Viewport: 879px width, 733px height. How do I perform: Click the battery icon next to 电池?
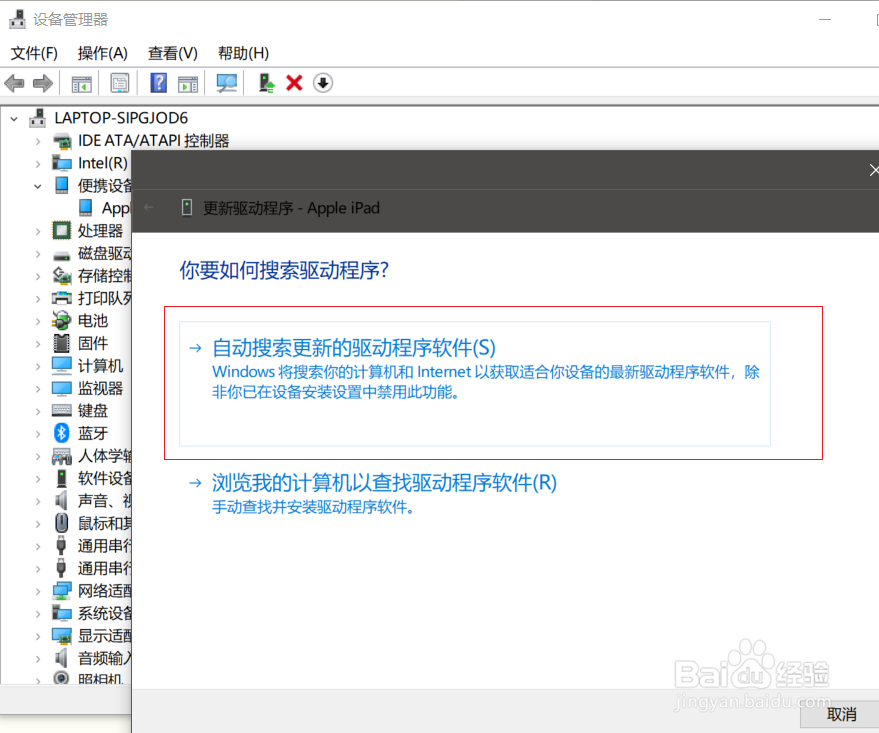tap(61, 320)
